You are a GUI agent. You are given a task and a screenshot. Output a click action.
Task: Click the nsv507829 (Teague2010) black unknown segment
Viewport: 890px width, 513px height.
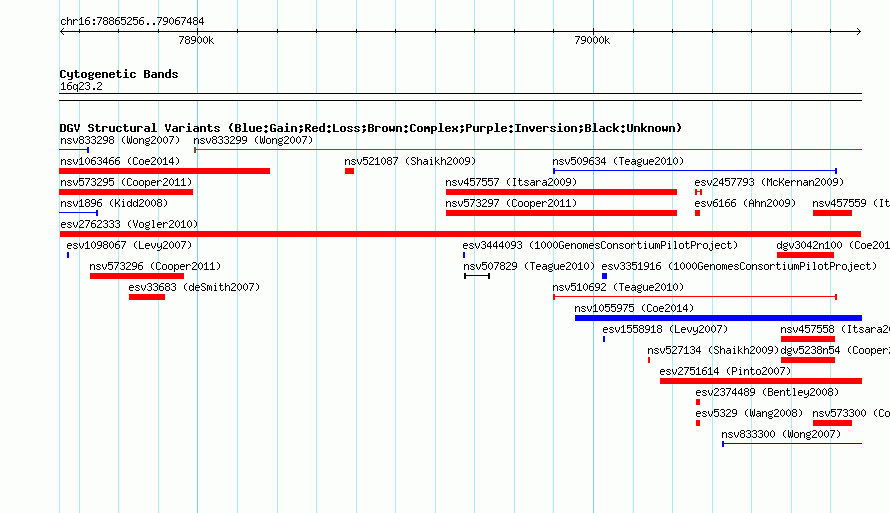477,276
